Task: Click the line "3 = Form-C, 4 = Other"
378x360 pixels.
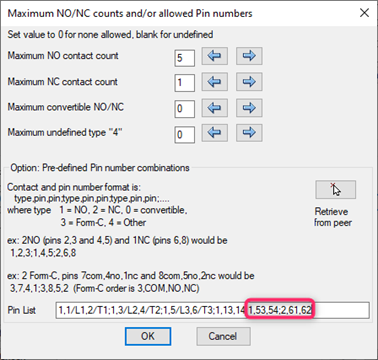Action: [x=103, y=222]
